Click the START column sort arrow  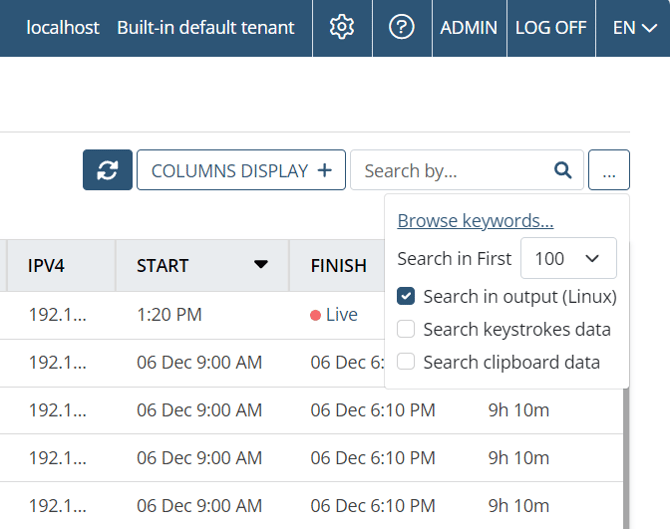coord(261,265)
